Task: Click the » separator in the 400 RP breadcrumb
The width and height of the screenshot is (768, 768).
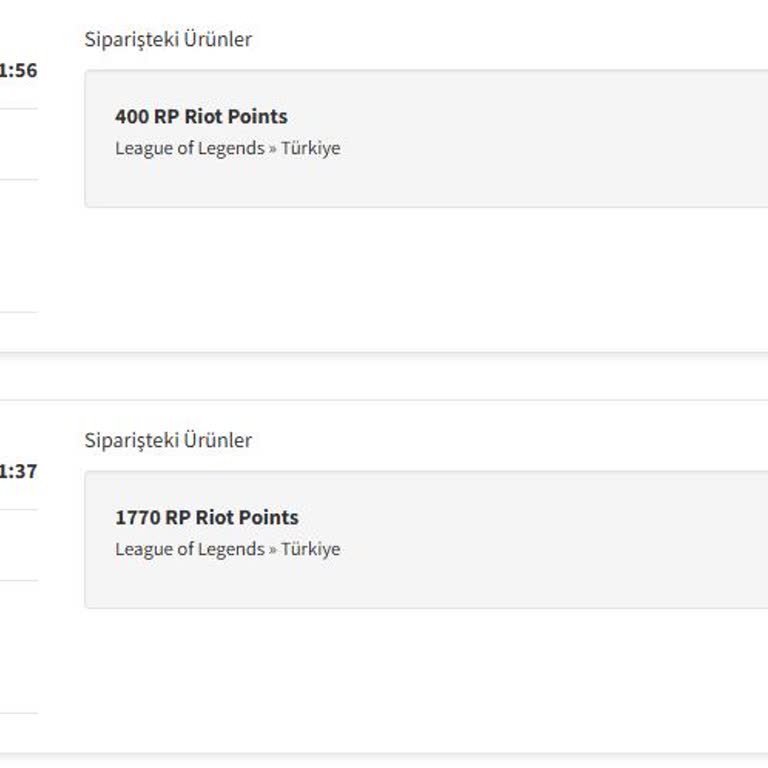Action: 272,149
